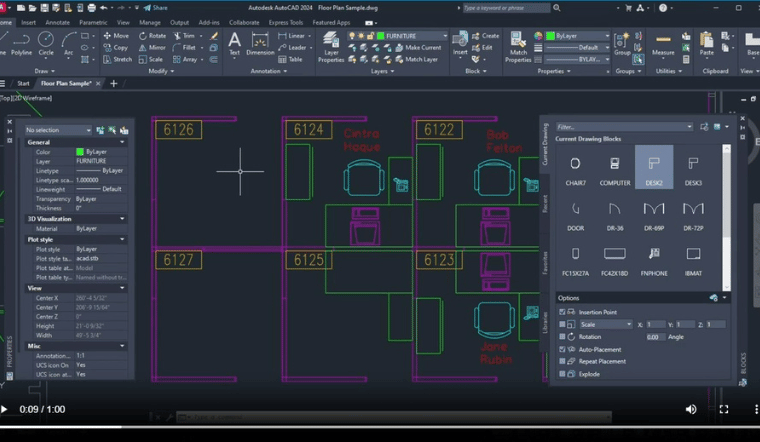Select the Polyline tool

[21, 45]
